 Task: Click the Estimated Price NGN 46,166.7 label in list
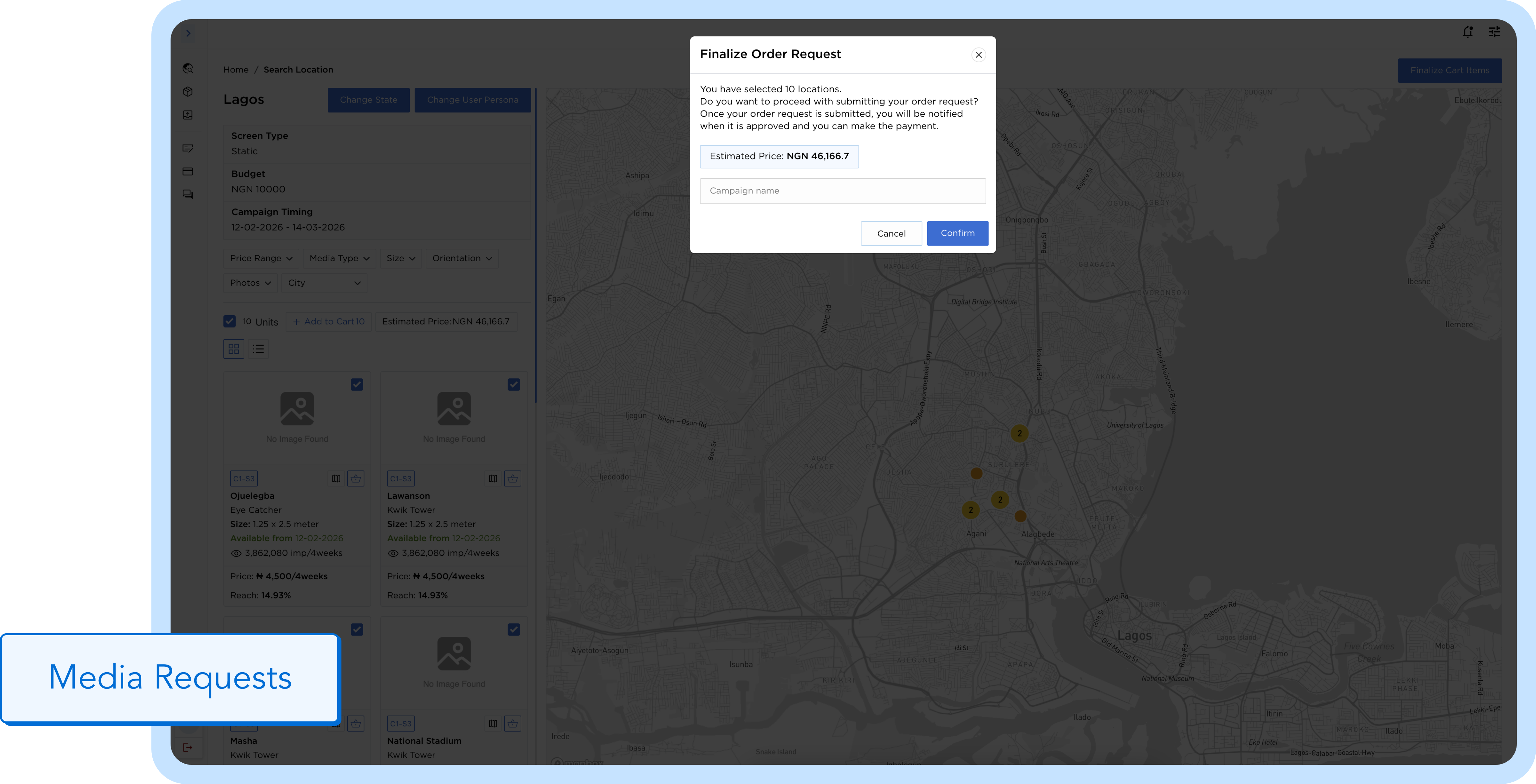(446, 321)
